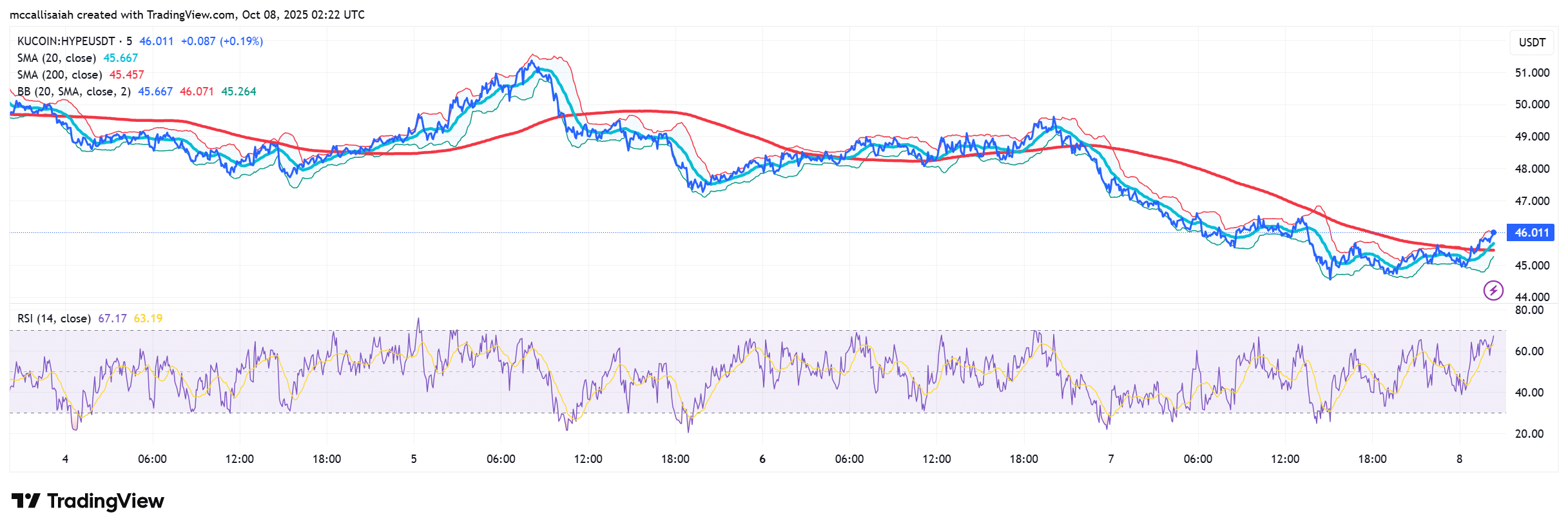Click the purple lightning bolt icon
This screenshot has height=530, width=1568.
click(x=1493, y=290)
